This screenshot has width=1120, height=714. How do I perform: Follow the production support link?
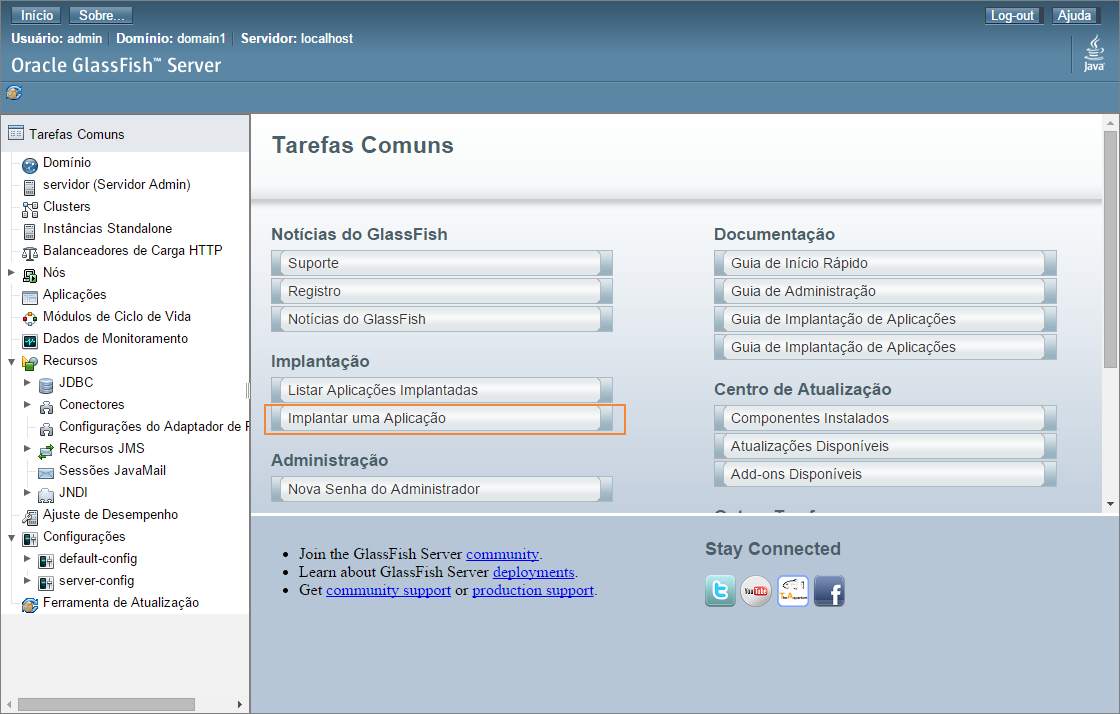pos(533,590)
